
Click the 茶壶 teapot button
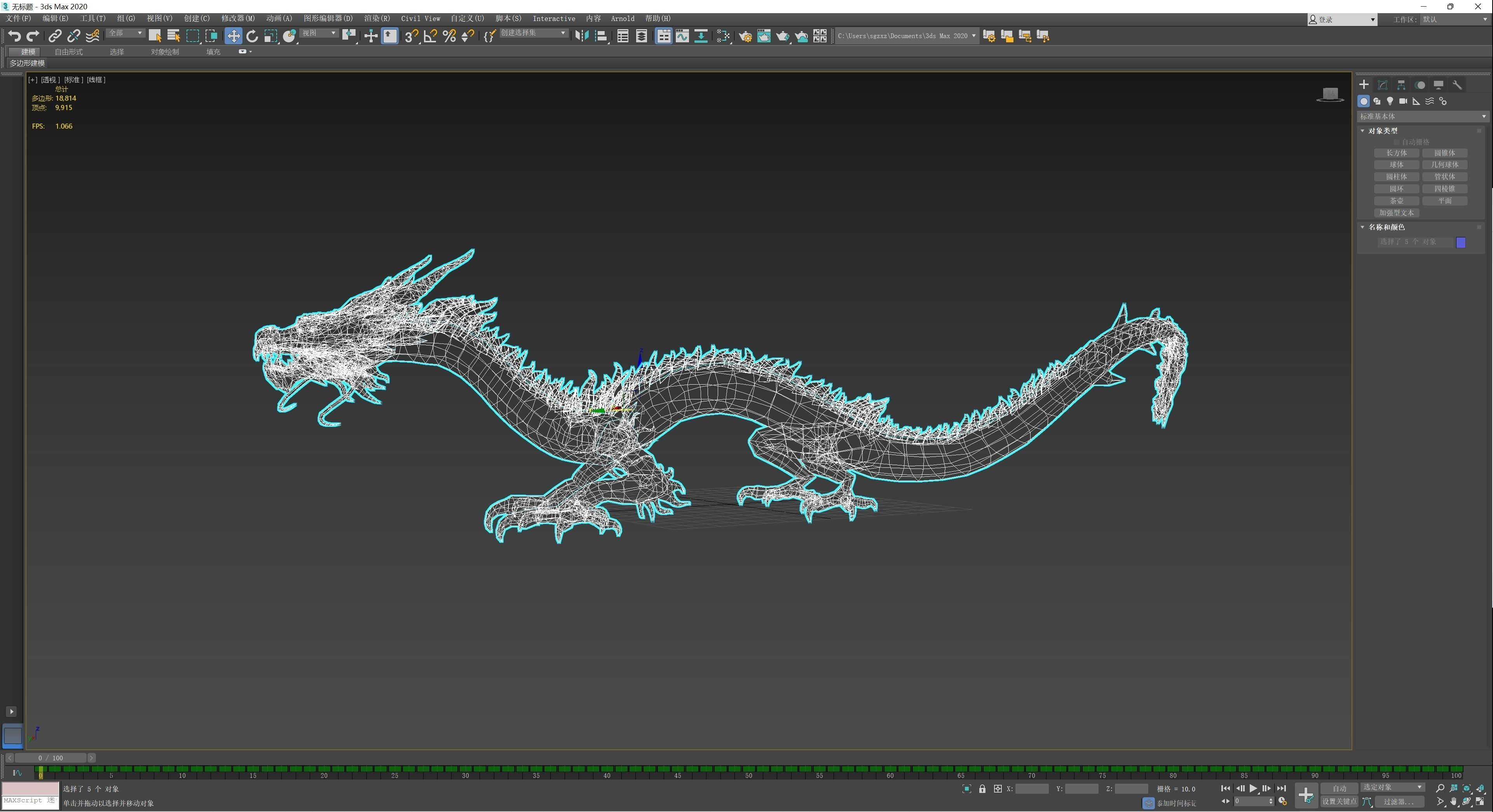click(1397, 201)
